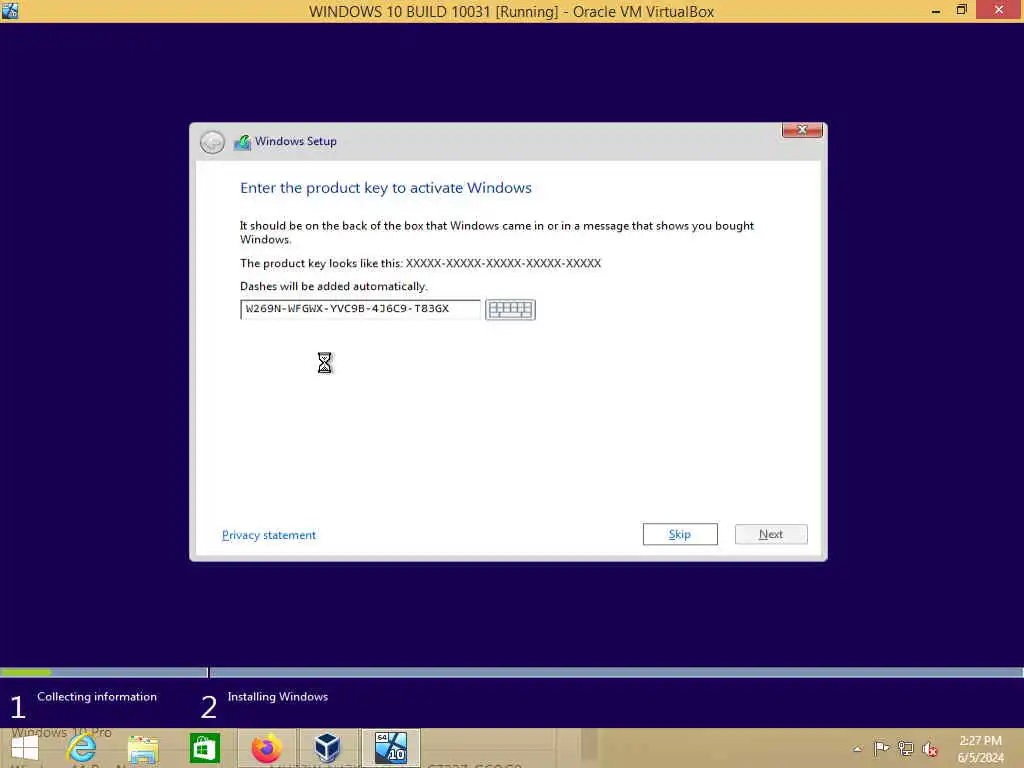Viewport: 1024px width, 768px height.
Task: Launch Firefox from the taskbar
Action: [x=266, y=748]
